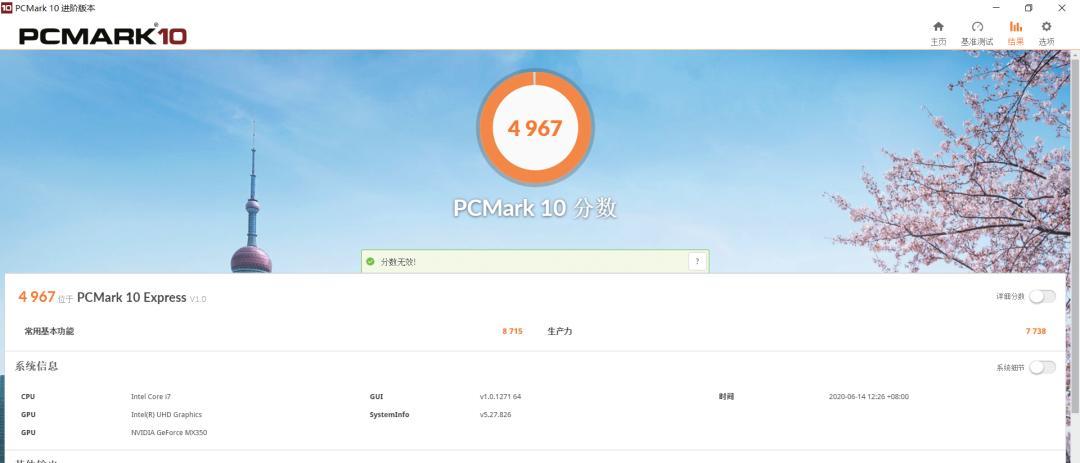Restore down the PCMark 10 window

(1028, 8)
